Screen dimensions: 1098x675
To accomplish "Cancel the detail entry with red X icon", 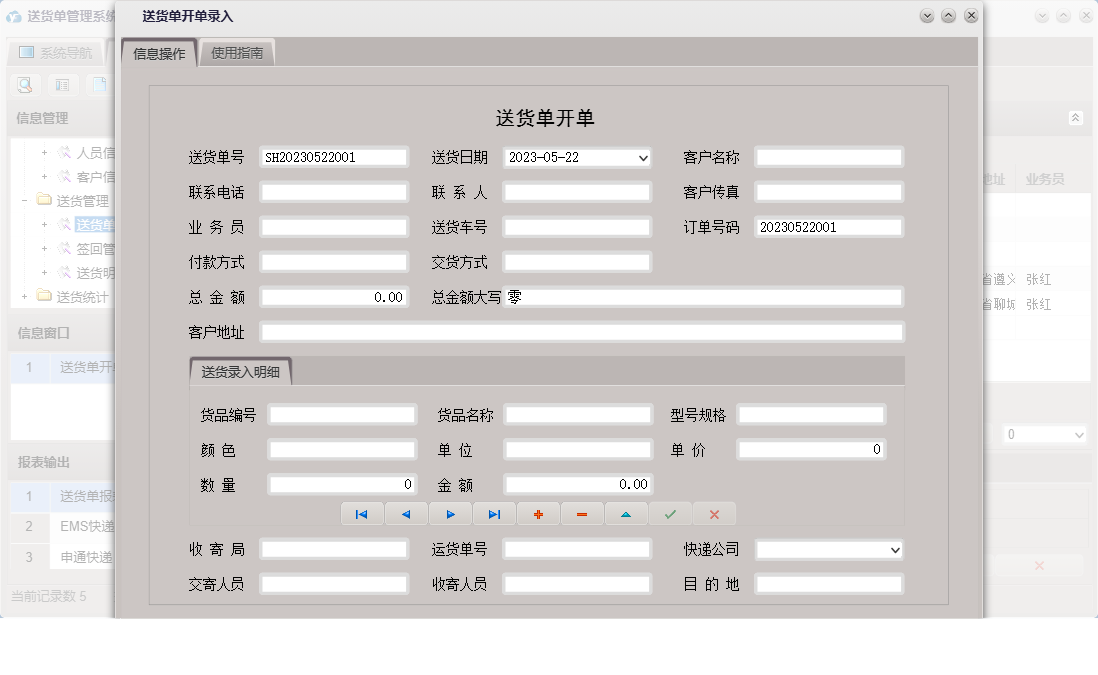I will 714,513.
